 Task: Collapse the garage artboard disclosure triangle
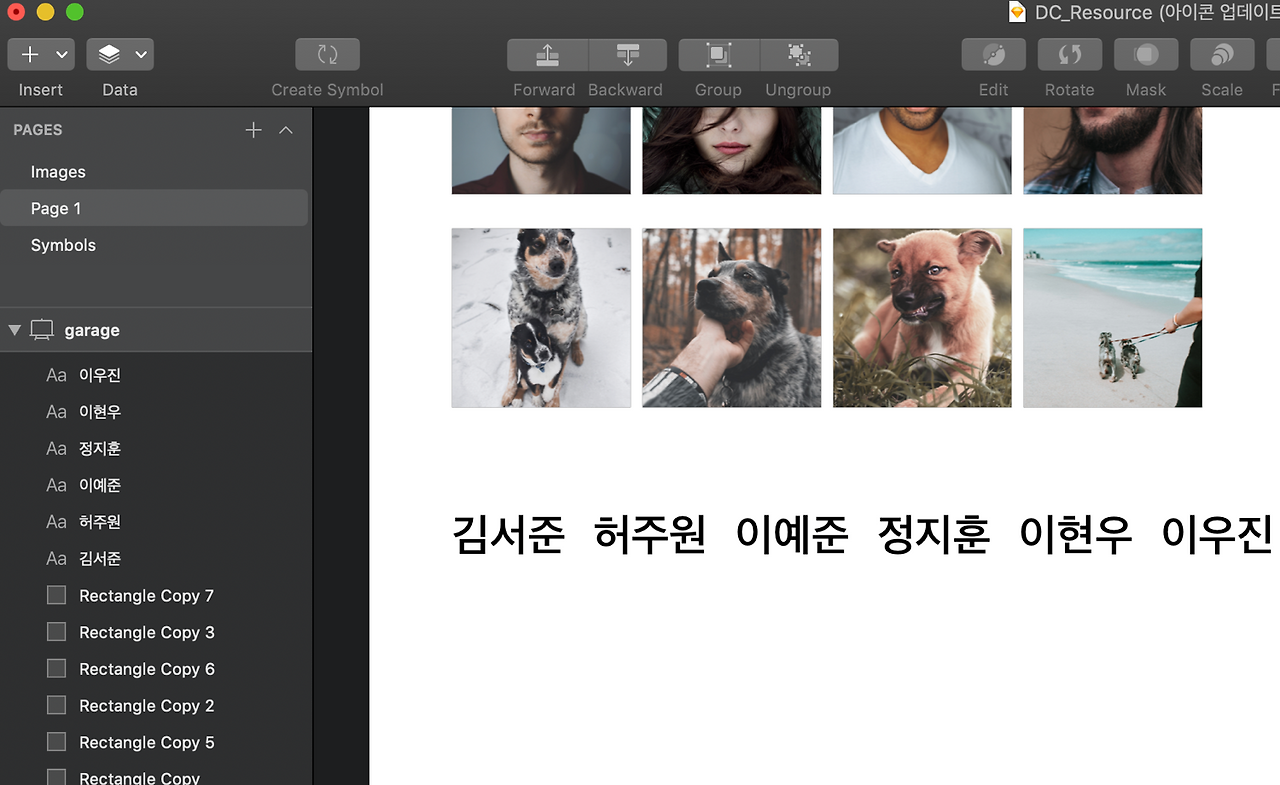[x=14, y=330]
